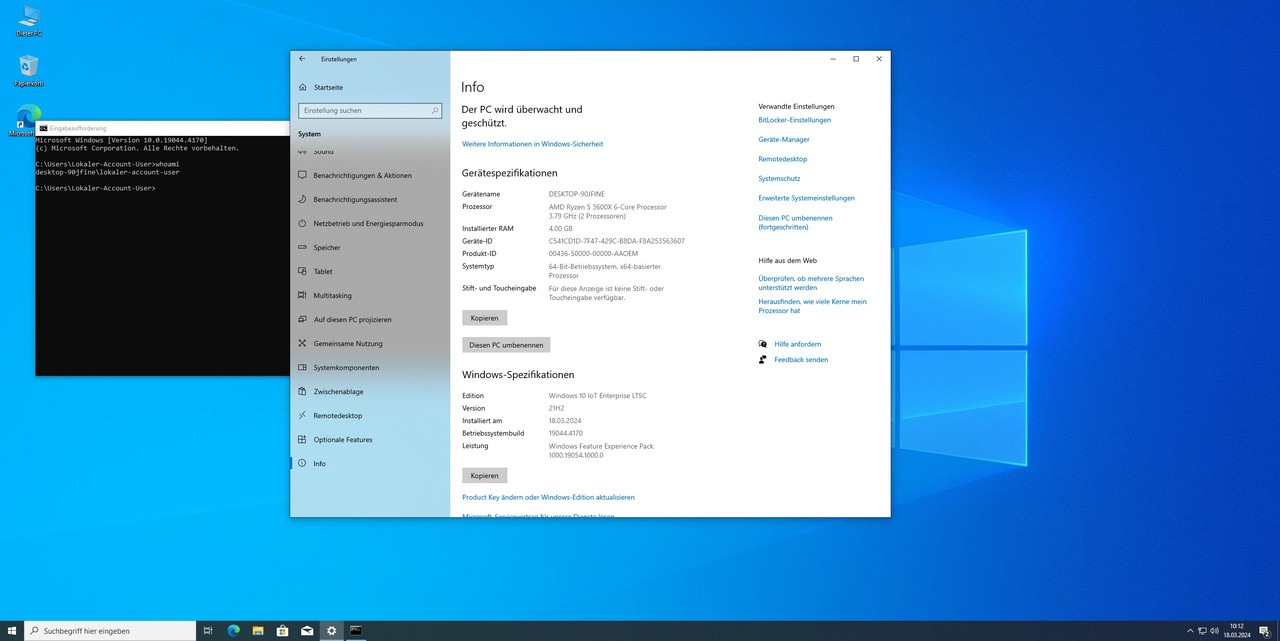Click the Zwischenablage clipboard icon
1280x641 pixels.
pos(303,391)
